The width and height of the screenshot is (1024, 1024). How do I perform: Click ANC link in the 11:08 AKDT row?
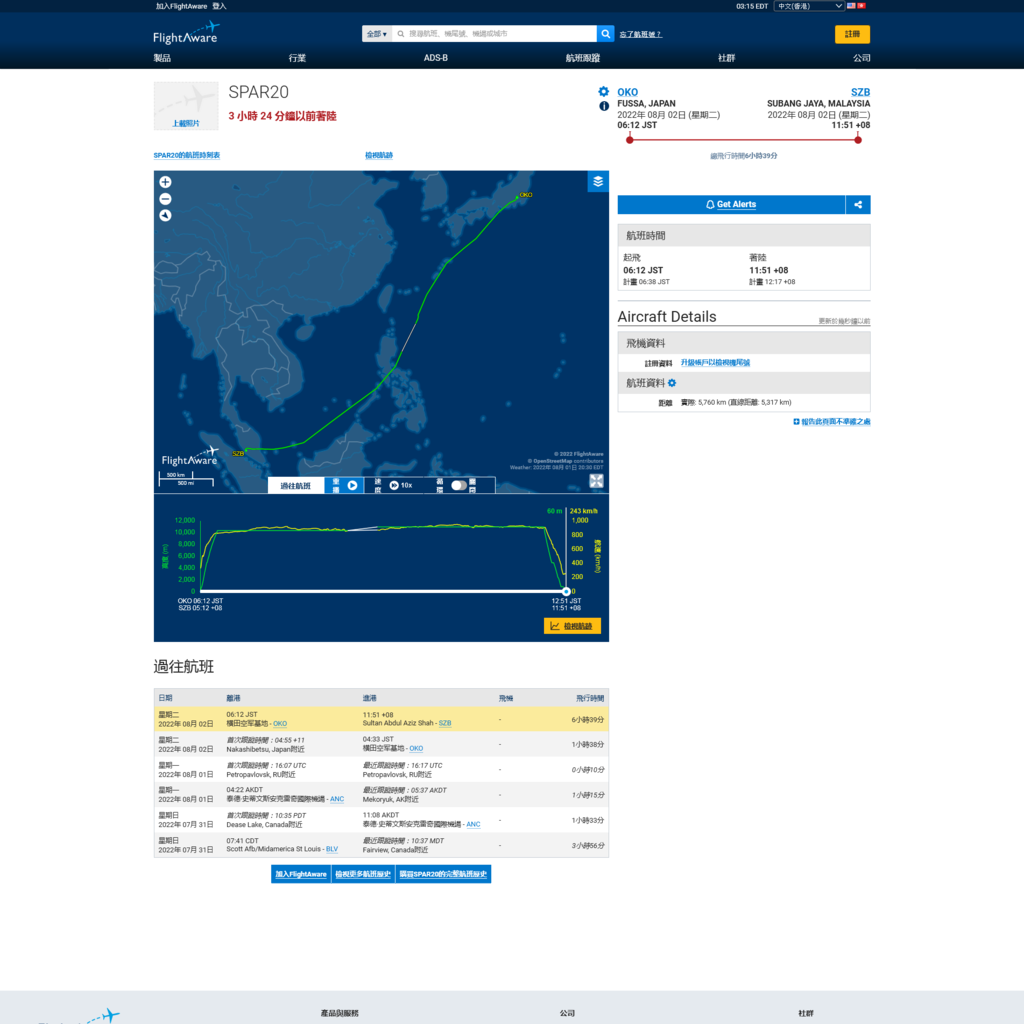coord(473,824)
